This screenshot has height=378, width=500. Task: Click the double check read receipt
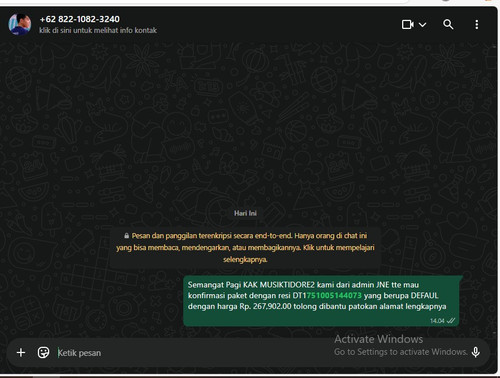pos(451,321)
